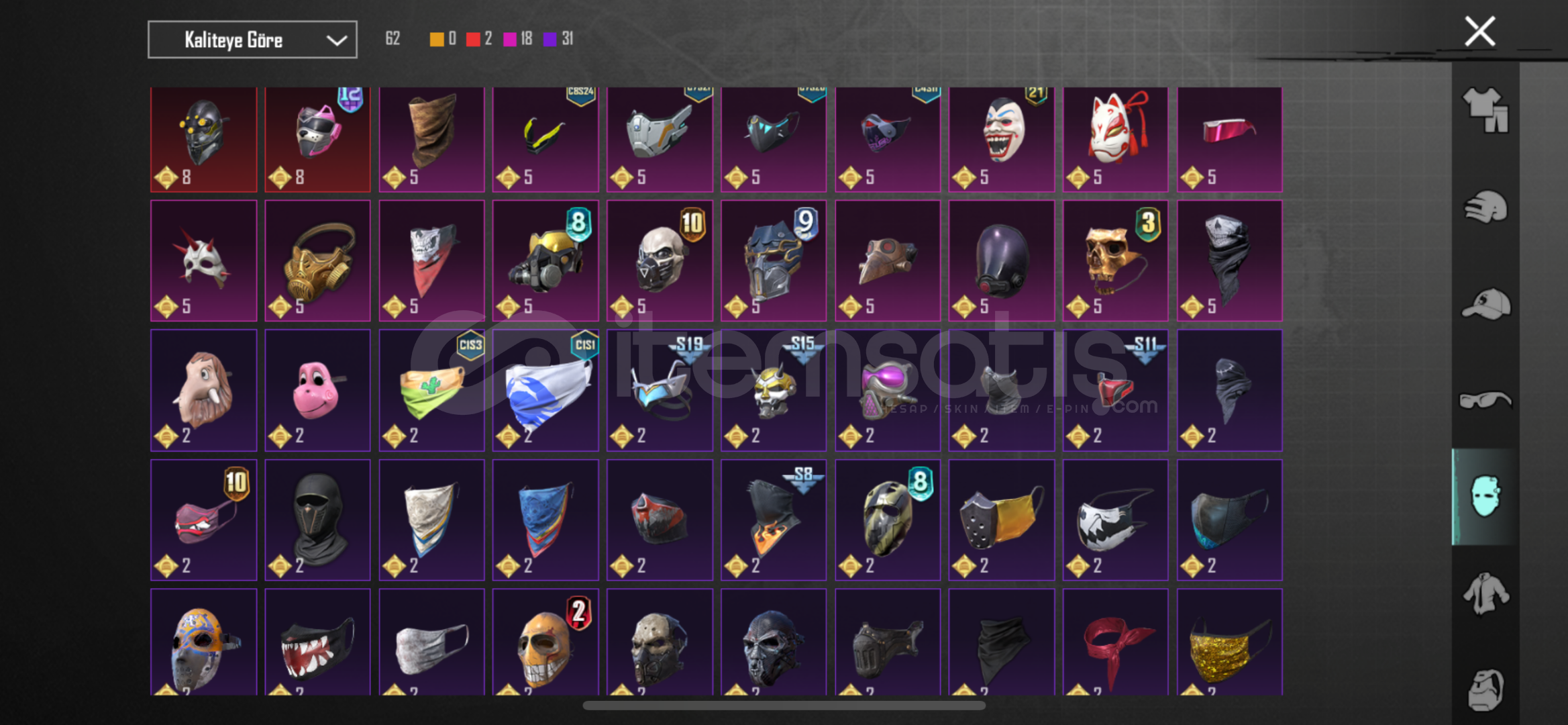Select the white kitsune fox mask item

[1115, 139]
